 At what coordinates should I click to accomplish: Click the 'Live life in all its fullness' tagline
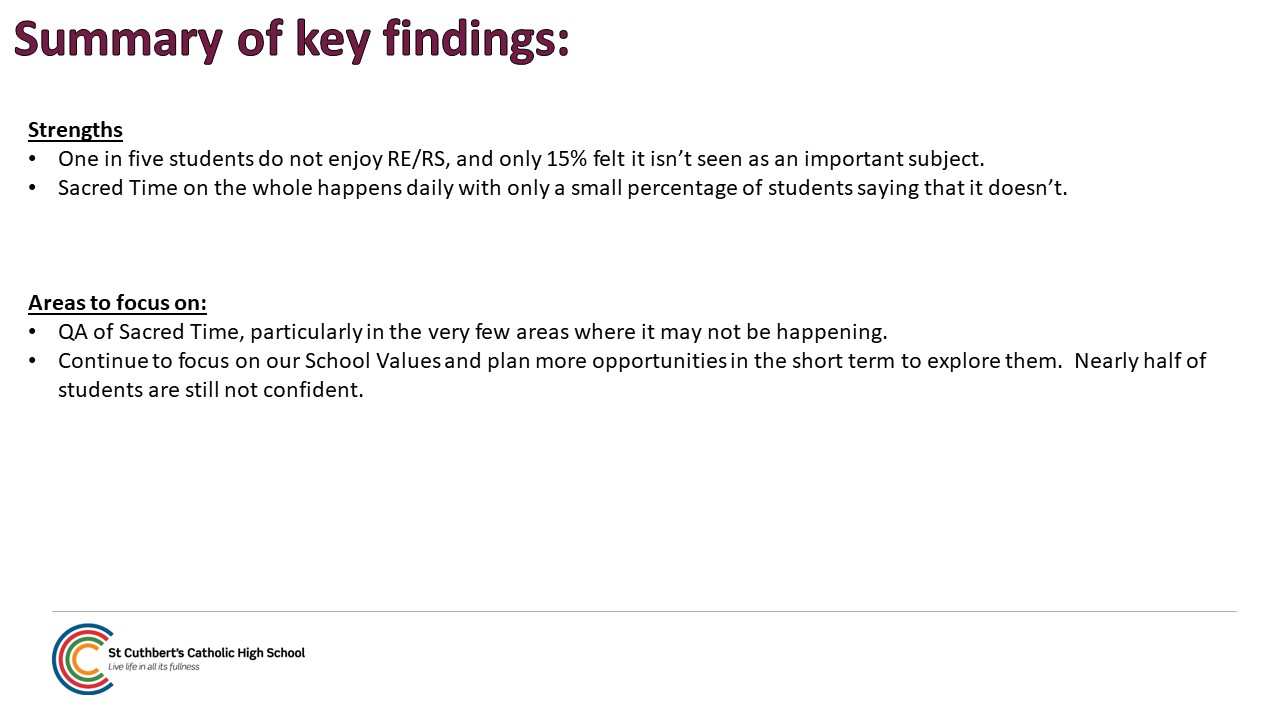coord(154,667)
